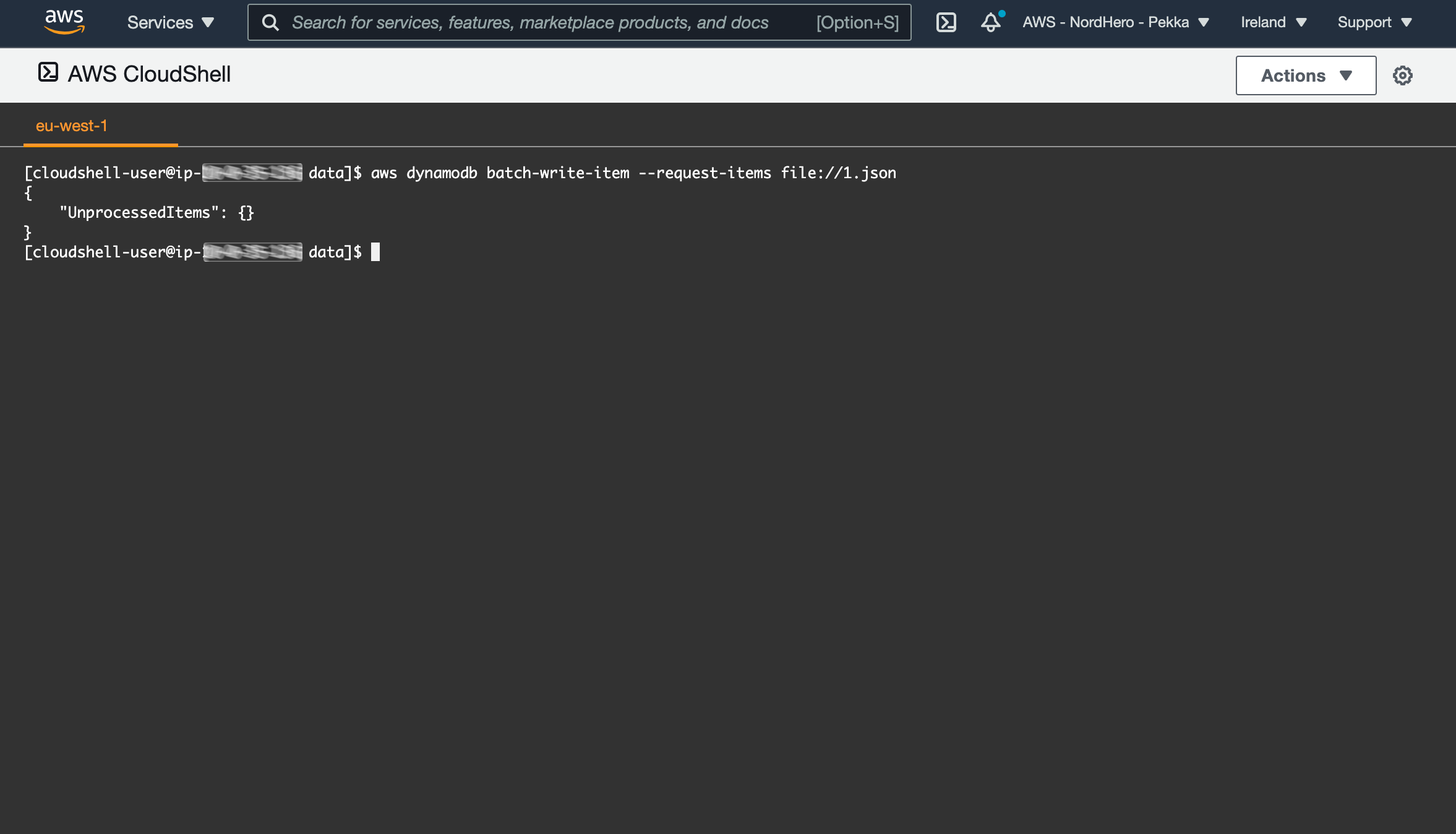Viewport: 1456px width, 834px height.
Task: Open CloudShell preferences gear icon
Action: coord(1402,75)
